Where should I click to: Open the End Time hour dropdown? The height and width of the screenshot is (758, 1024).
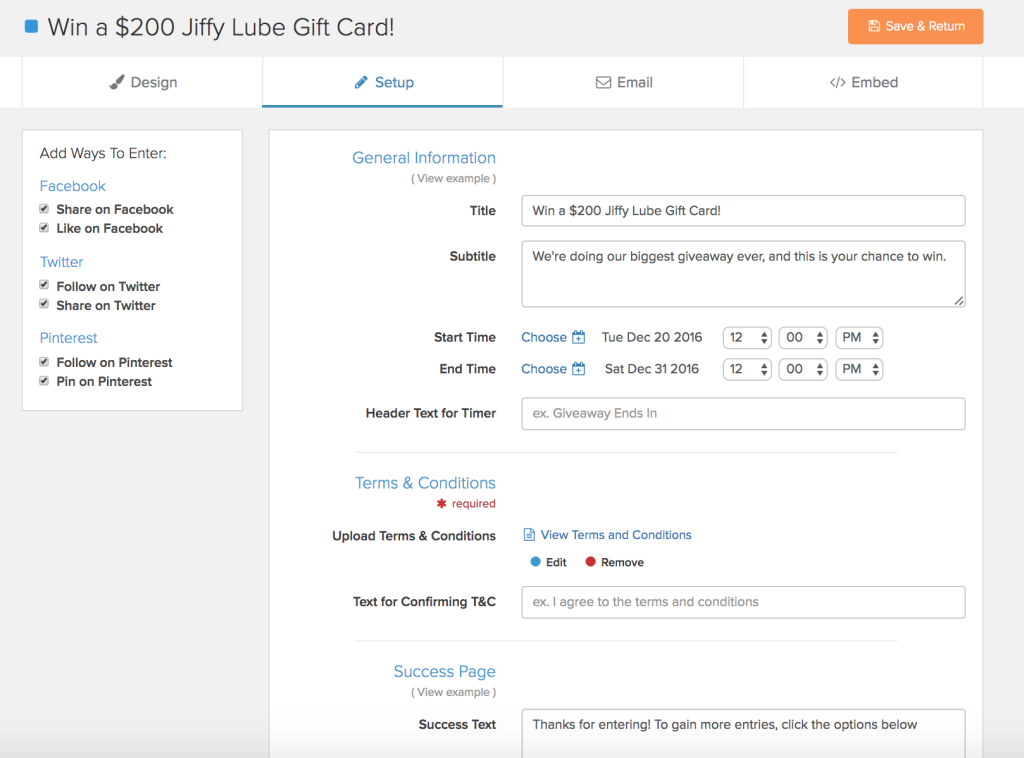(747, 369)
